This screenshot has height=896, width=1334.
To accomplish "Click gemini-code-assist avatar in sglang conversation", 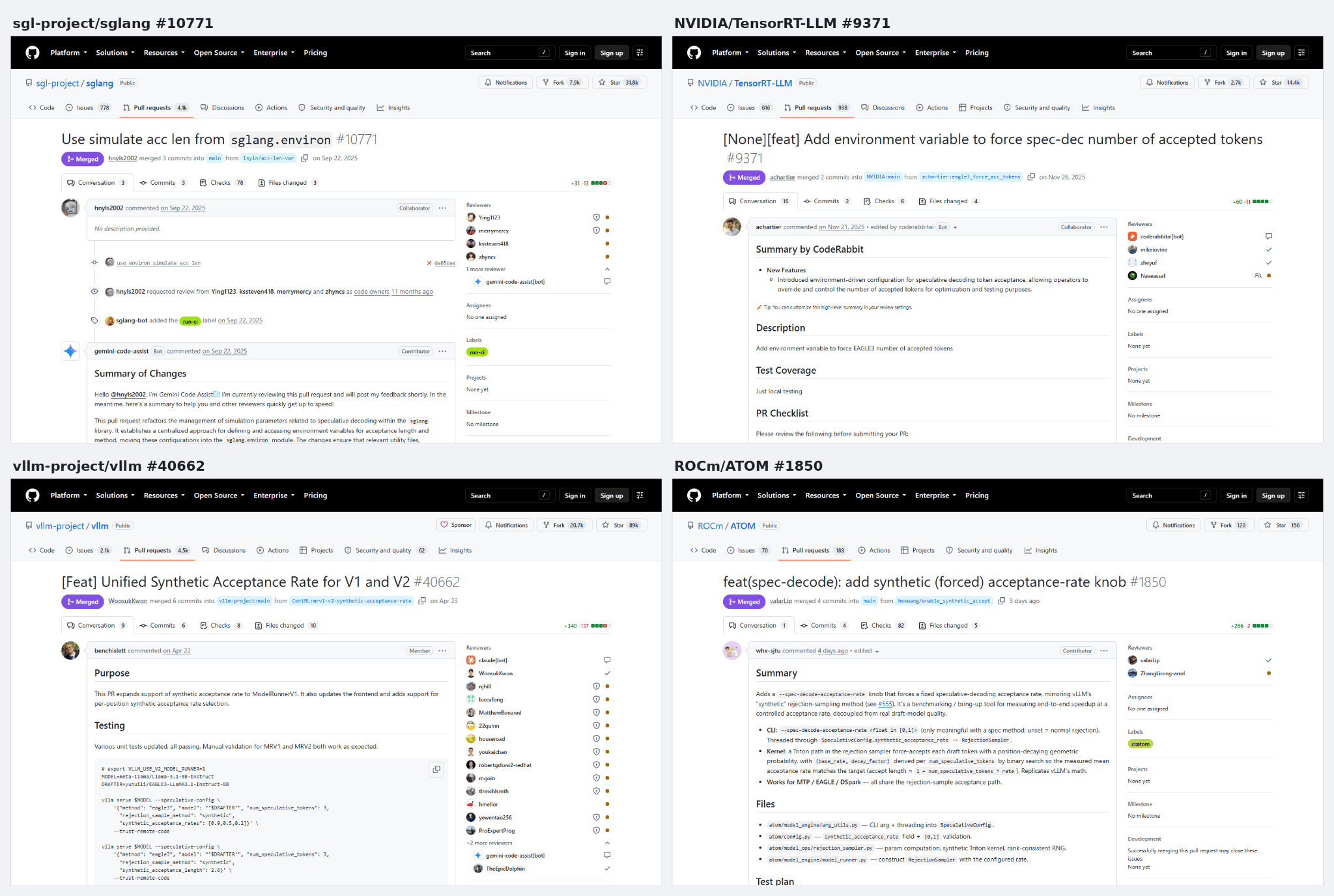I will [x=70, y=351].
